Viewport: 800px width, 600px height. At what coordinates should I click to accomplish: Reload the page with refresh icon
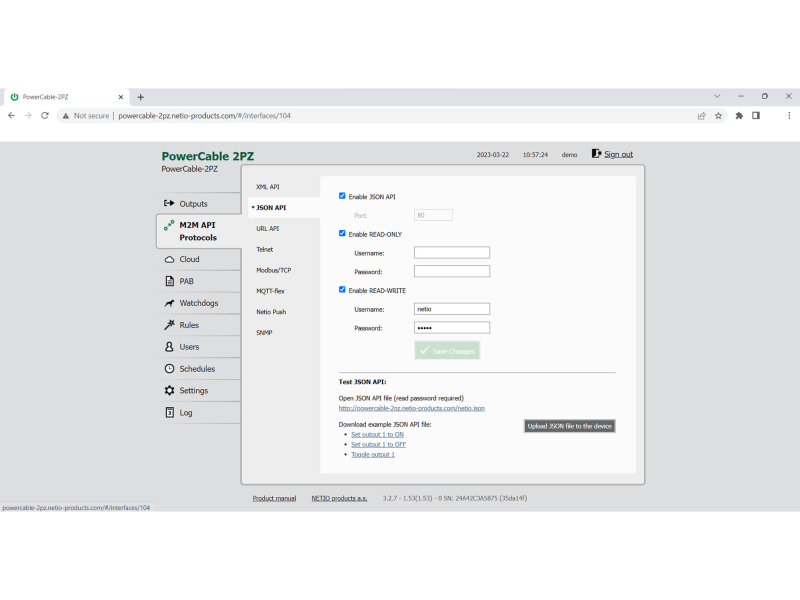click(x=45, y=116)
